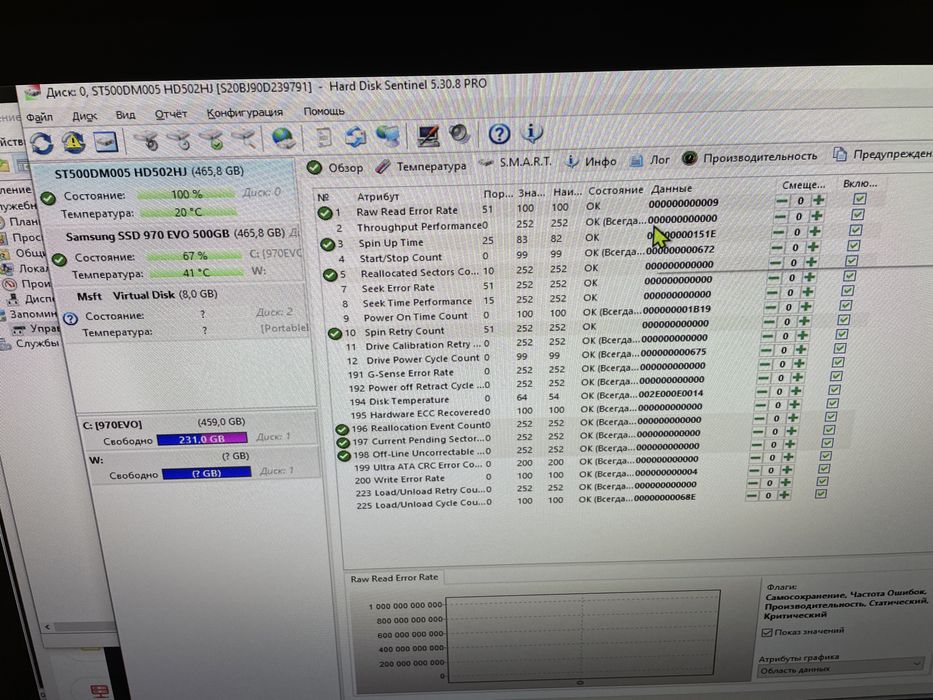The width and height of the screenshot is (933, 700).
Task: Decrease offset for Spin Up Time
Action: click(x=777, y=232)
